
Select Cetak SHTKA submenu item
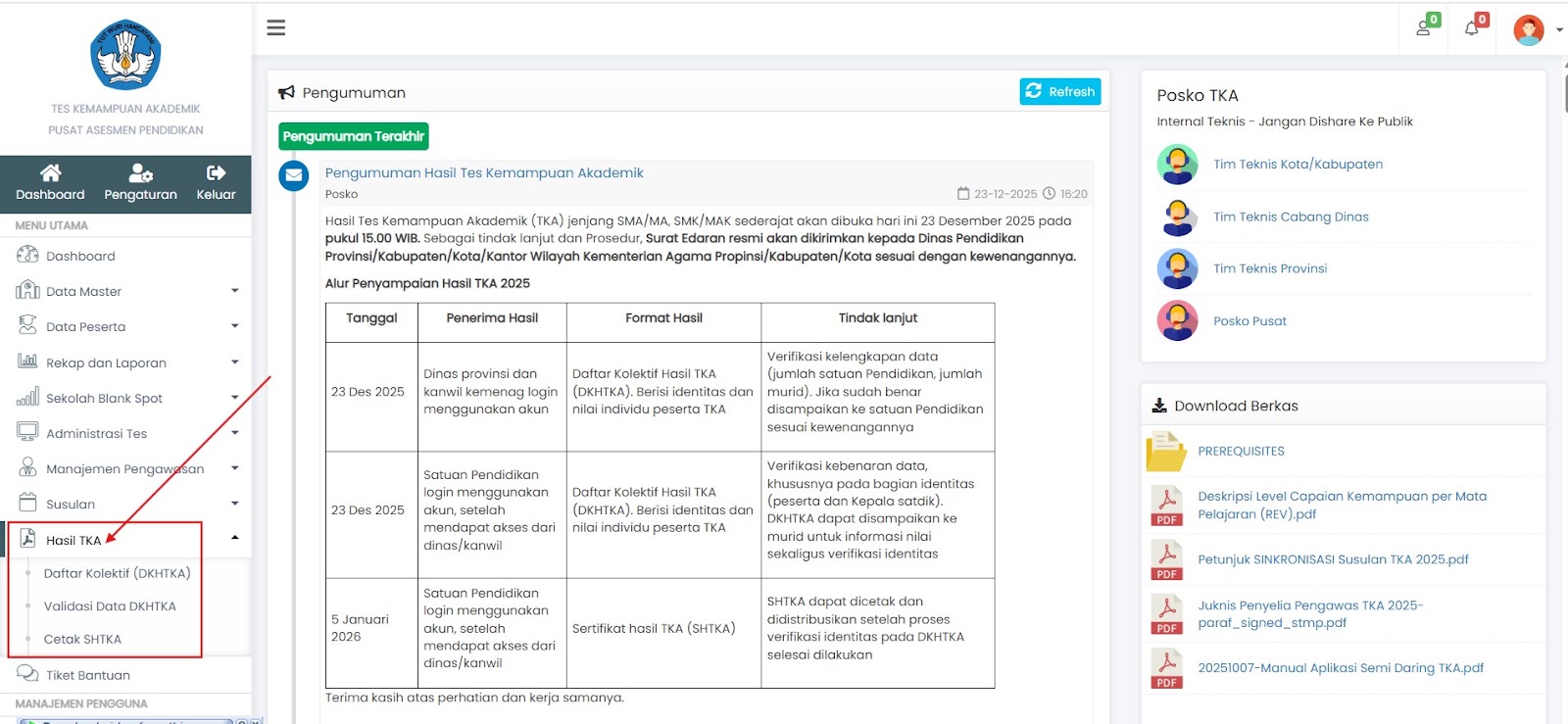pos(82,639)
